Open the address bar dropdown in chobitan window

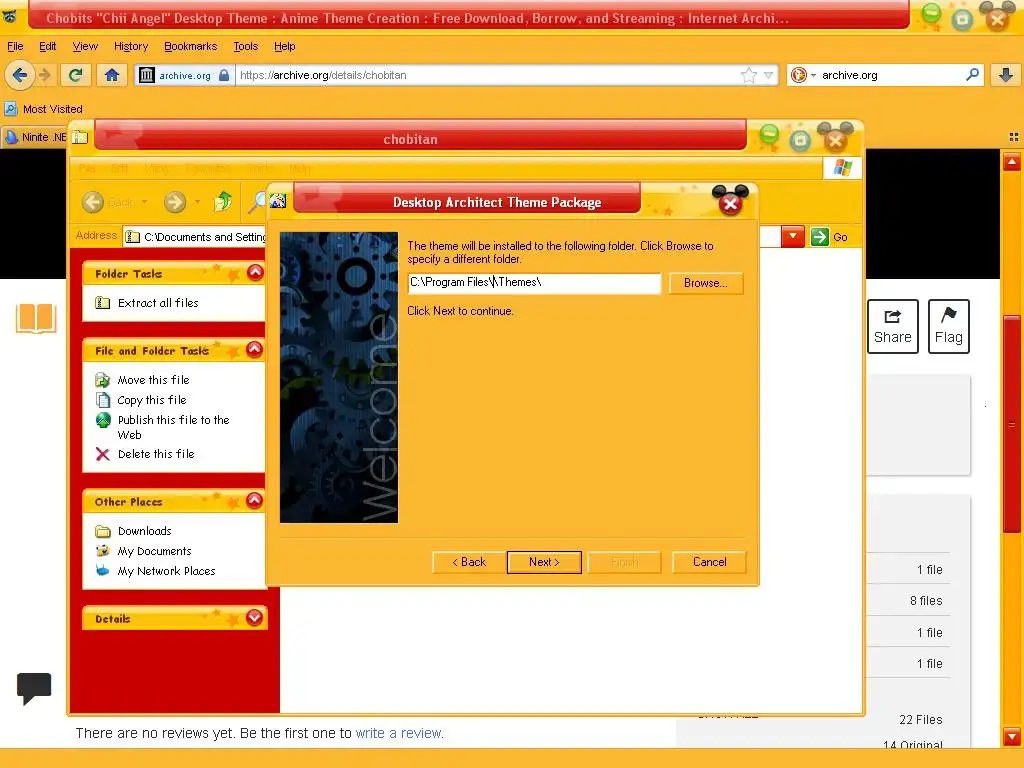click(792, 236)
